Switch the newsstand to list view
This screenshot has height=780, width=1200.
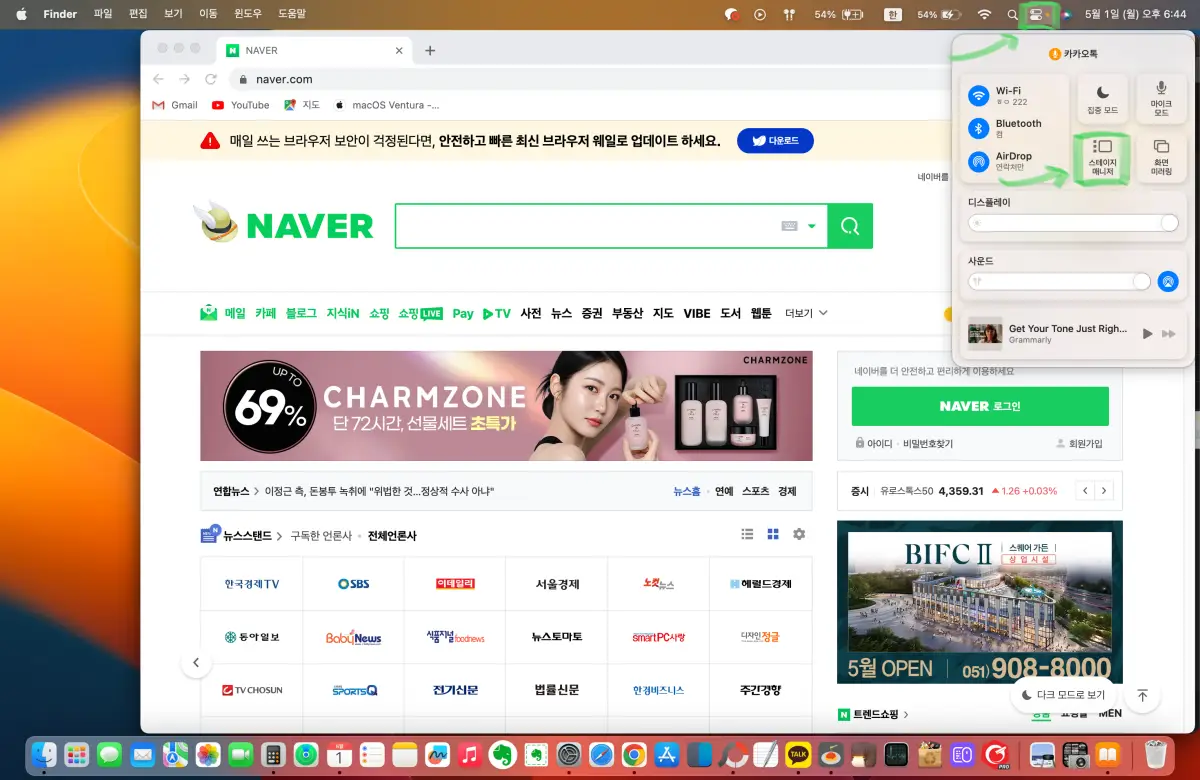(747, 535)
